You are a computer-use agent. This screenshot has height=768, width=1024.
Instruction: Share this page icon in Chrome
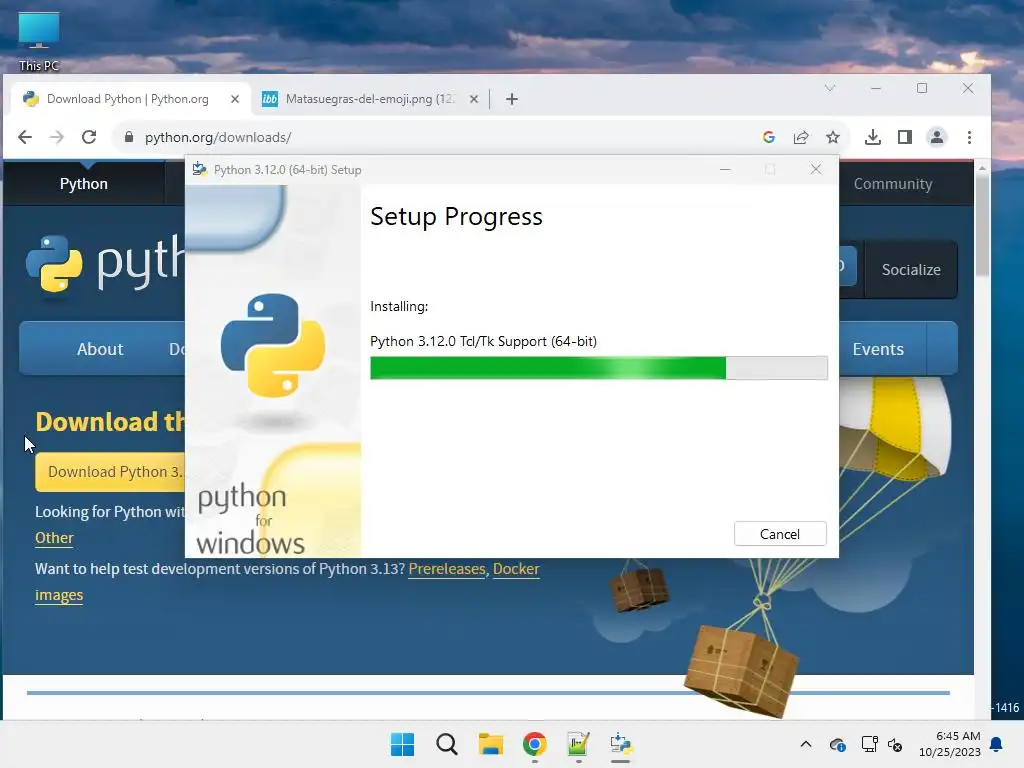tap(801, 137)
